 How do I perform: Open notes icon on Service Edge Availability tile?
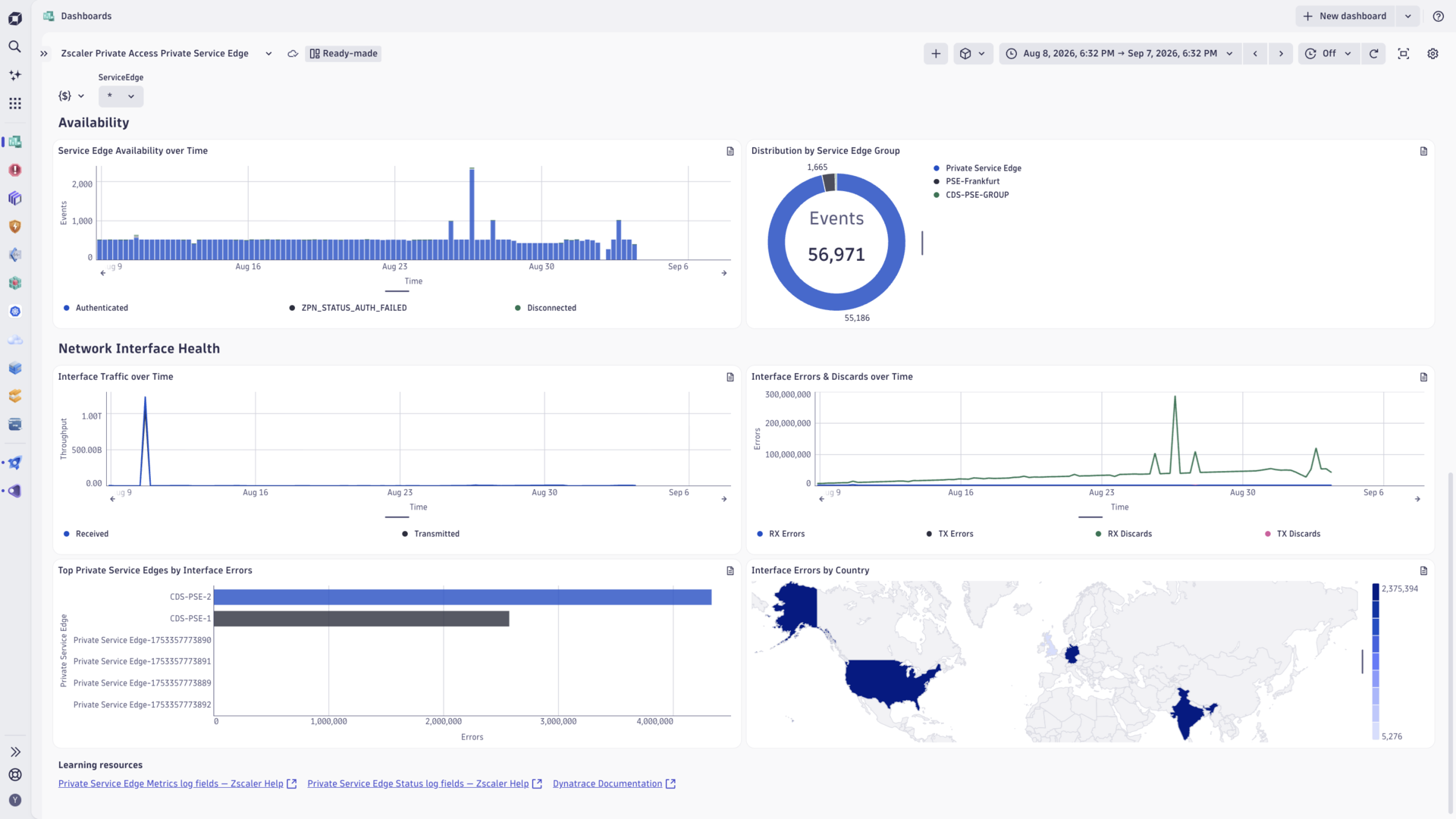730,151
